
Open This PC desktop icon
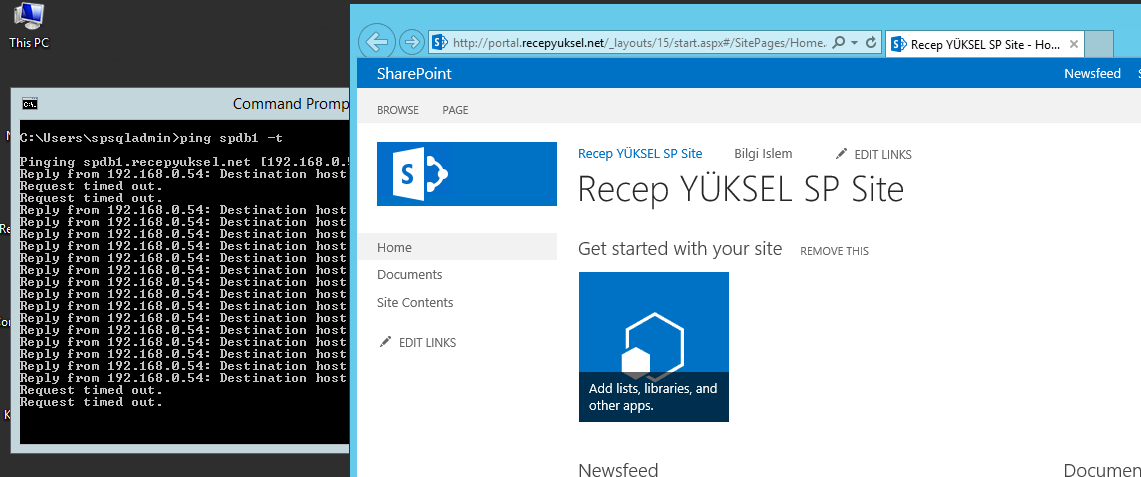[x=28, y=25]
